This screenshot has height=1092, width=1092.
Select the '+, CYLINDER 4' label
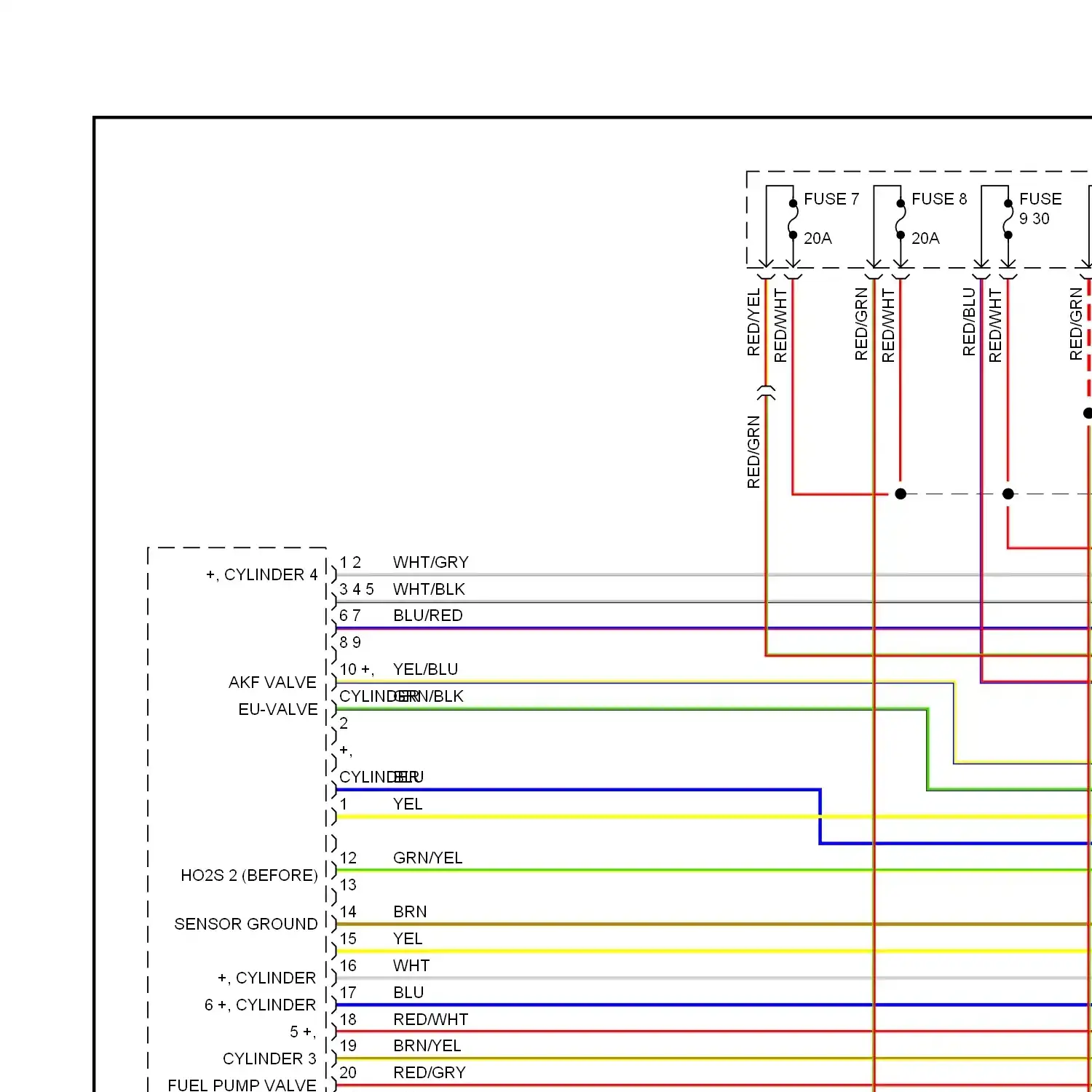point(262,574)
